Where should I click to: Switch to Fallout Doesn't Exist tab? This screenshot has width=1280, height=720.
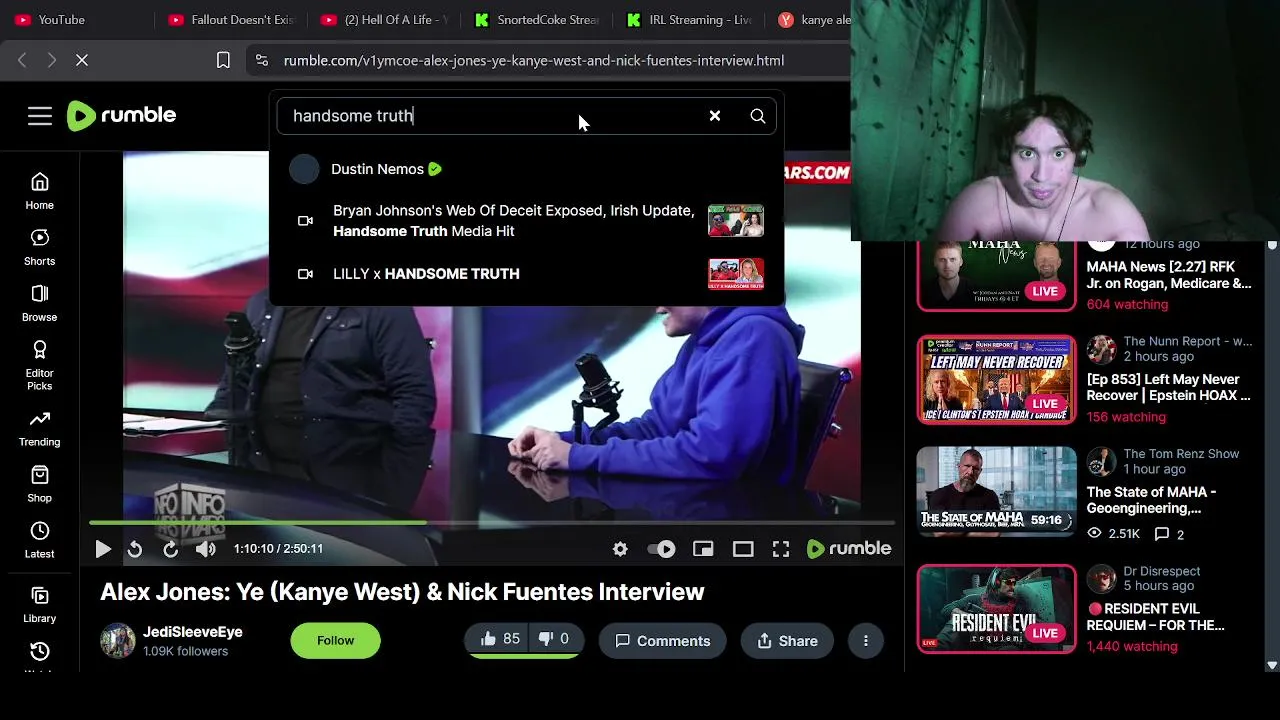pyautogui.click(x=232, y=20)
